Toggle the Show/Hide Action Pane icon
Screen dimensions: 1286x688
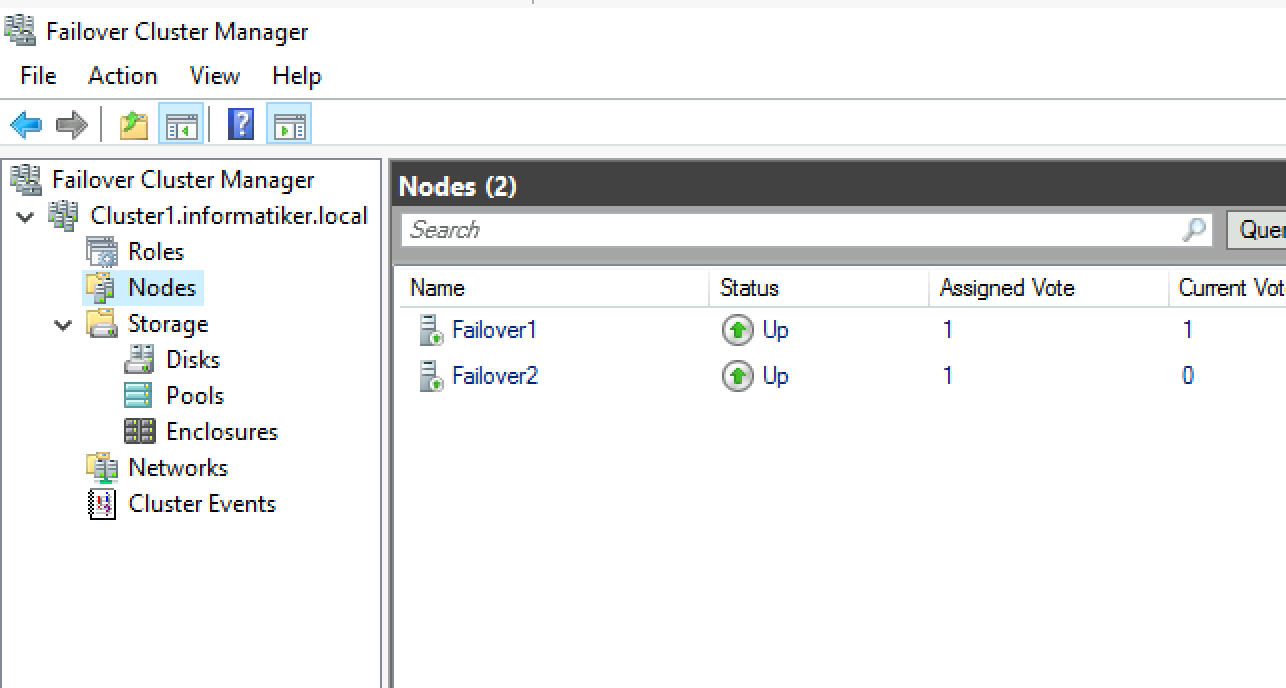289,125
